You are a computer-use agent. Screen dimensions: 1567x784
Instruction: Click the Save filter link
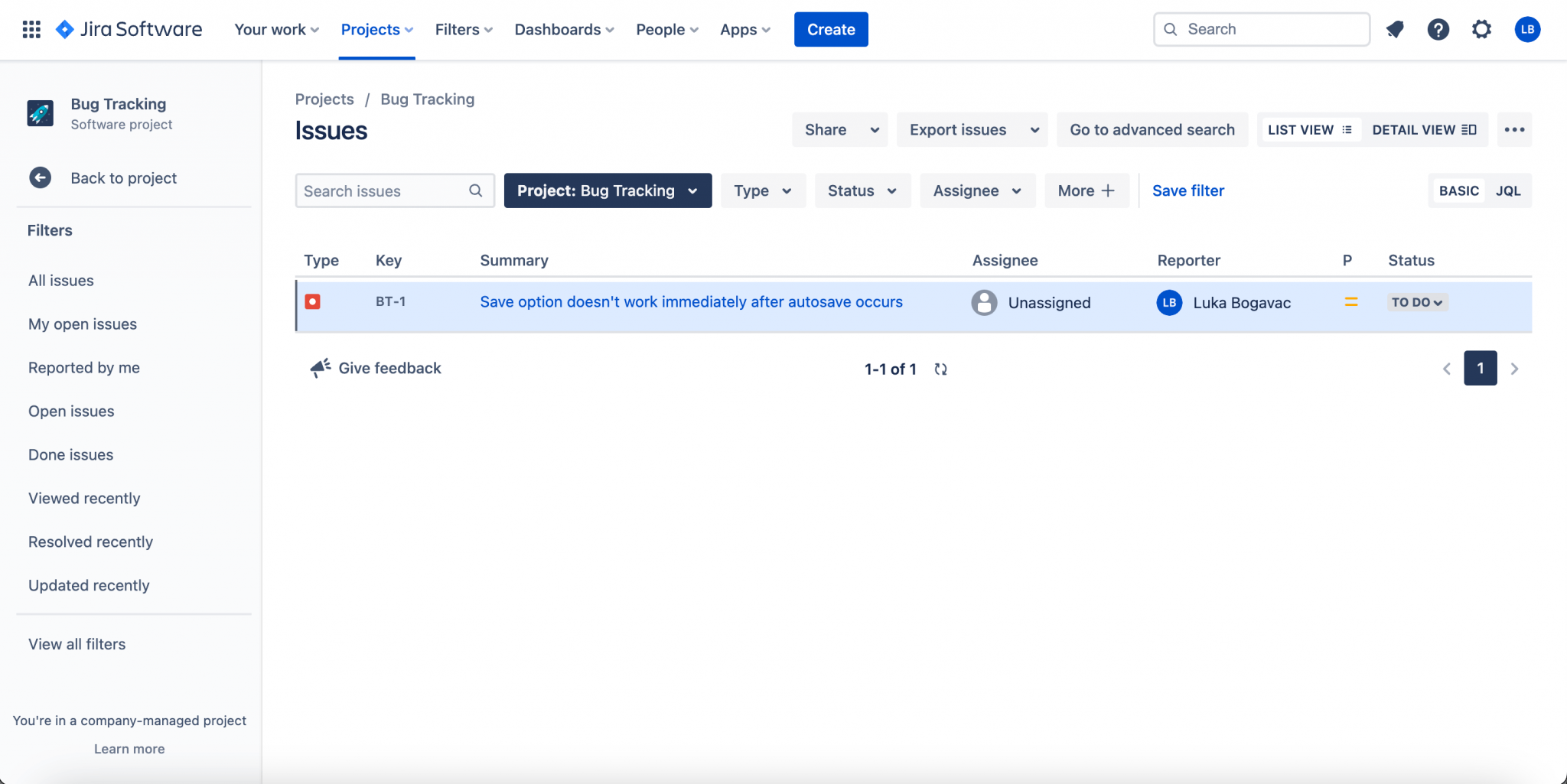1188,190
